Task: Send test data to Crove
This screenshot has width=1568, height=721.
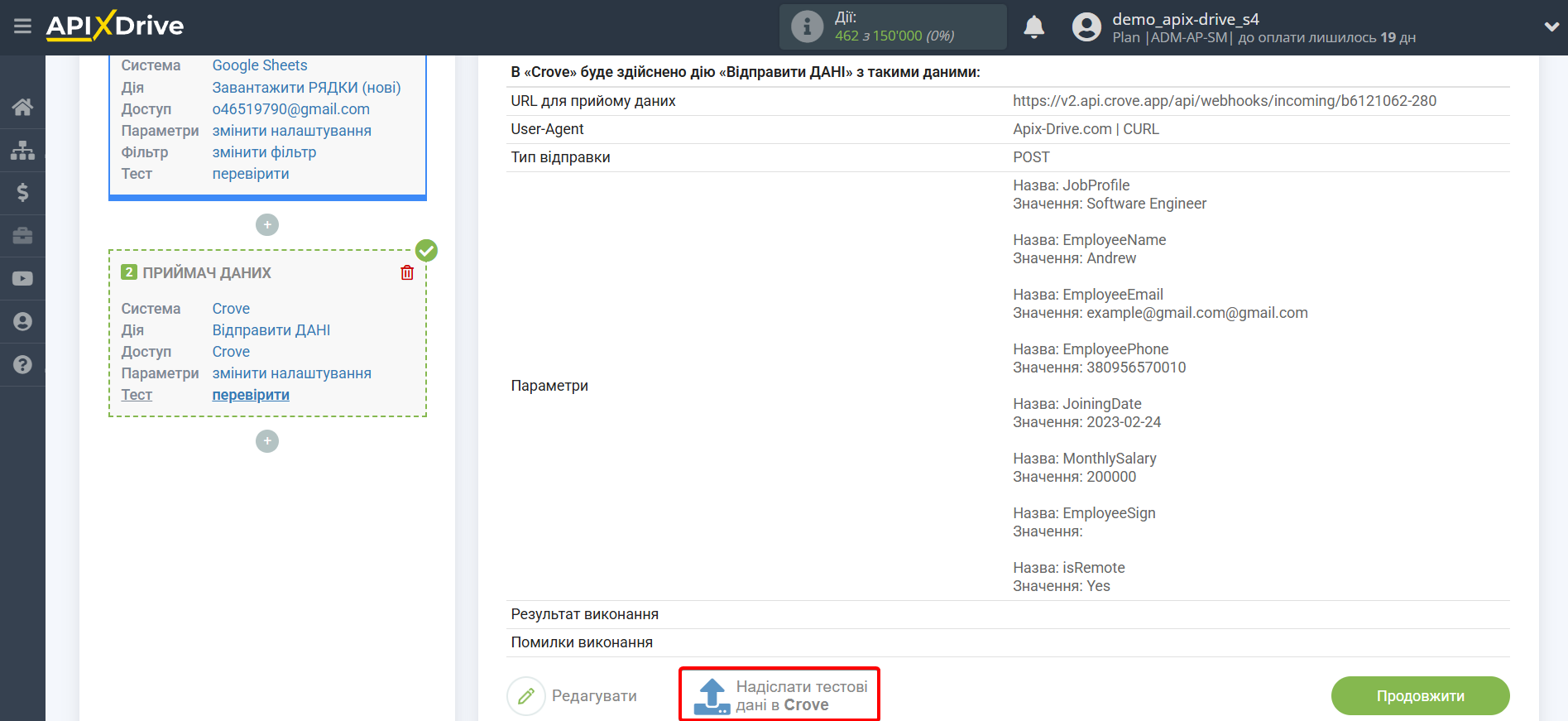Action: click(779, 695)
